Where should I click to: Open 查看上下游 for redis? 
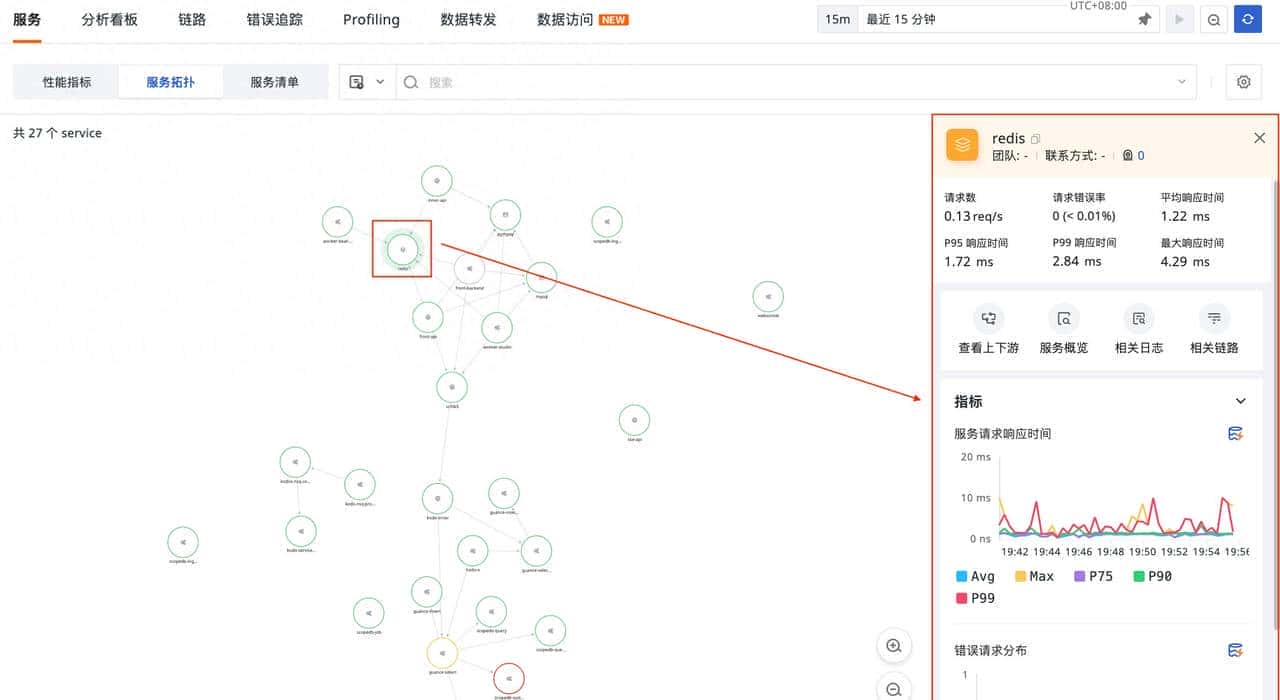[988, 331]
